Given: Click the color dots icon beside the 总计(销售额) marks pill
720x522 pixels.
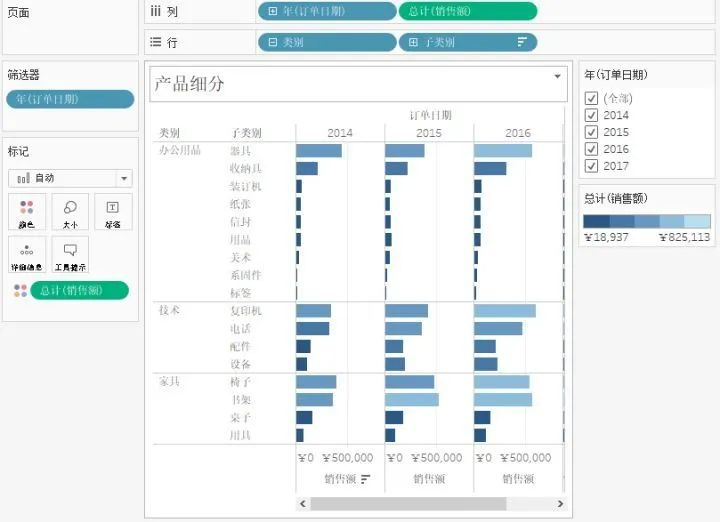Looking at the screenshot, I should click(x=20, y=290).
